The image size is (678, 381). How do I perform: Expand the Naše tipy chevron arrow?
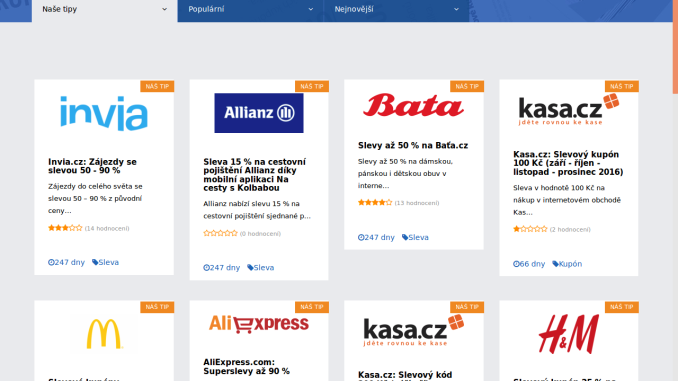click(x=164, y=9)
